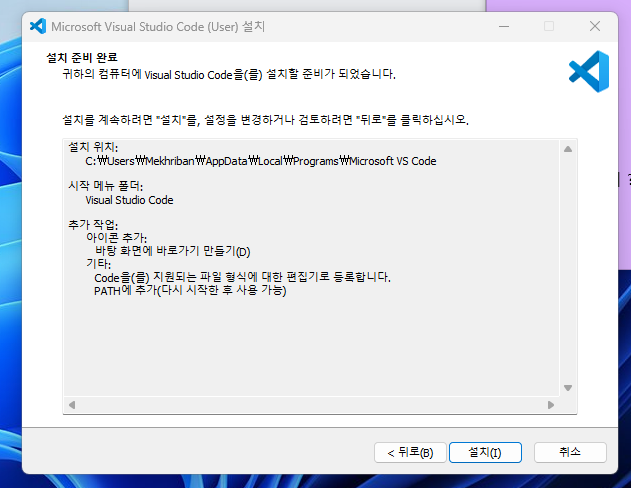Close the VS Code setup window

pos(595,27)
